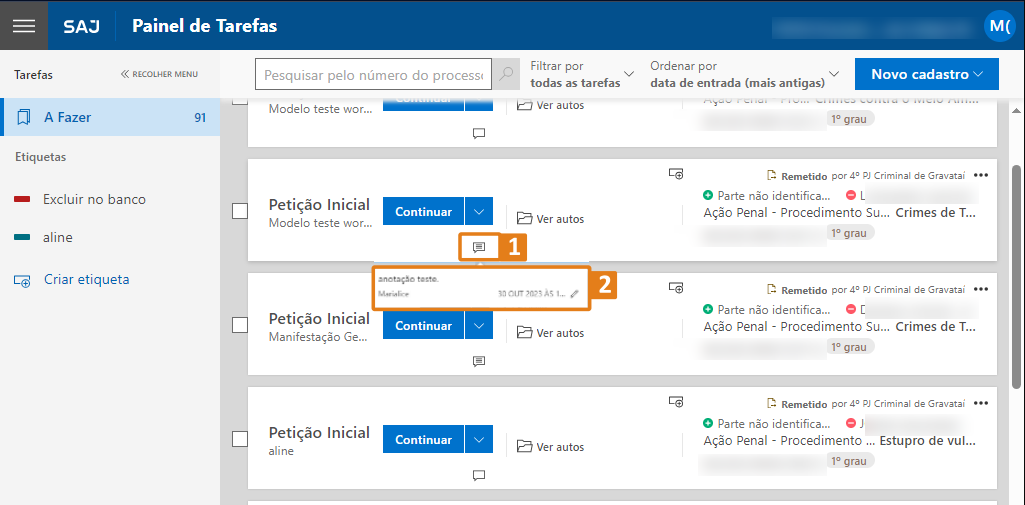Open three-dots menu of first Petição Inicial card
The width and height of the screenshot is (1025, 505).
(980, 176)
